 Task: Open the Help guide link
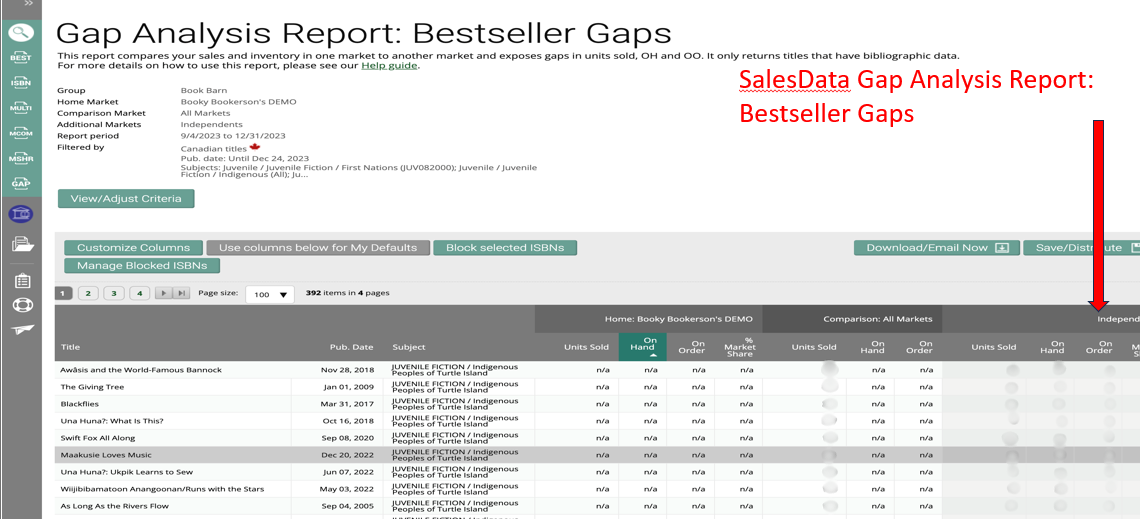coord(390,65)
